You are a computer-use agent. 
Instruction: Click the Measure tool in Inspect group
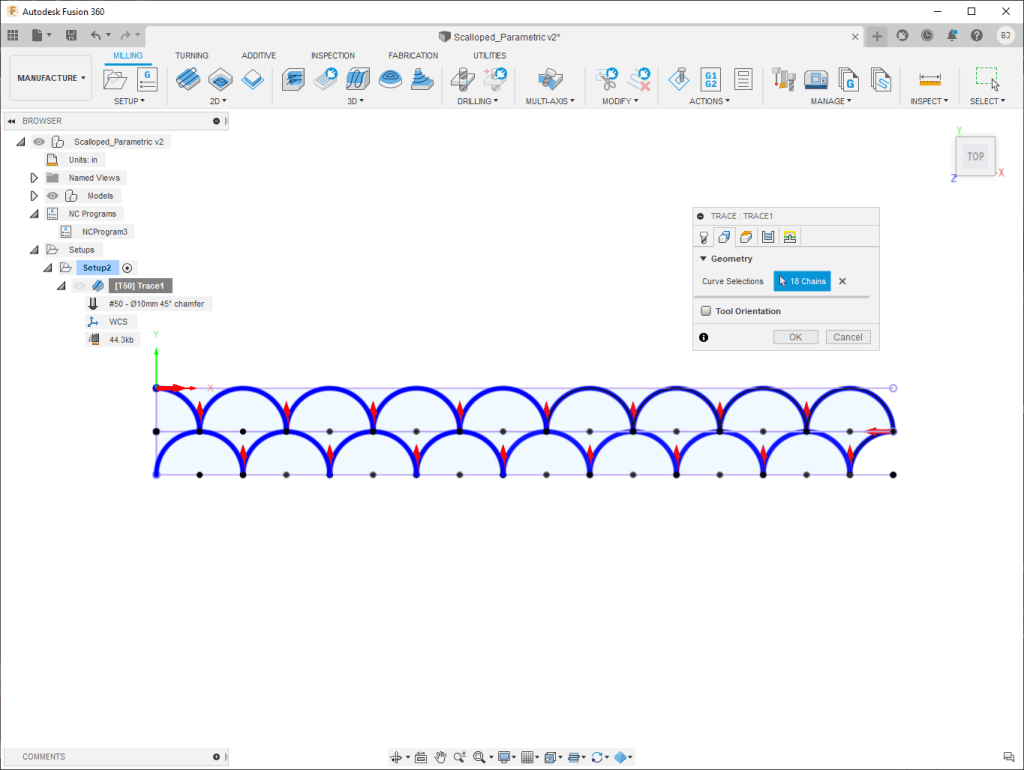(930, 78)
